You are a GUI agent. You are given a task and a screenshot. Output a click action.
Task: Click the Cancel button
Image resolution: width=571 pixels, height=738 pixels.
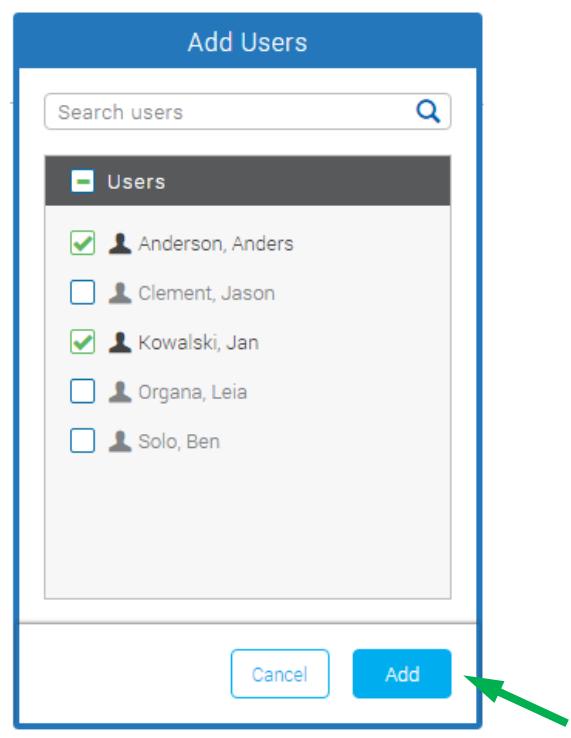(x=280, y=674)
